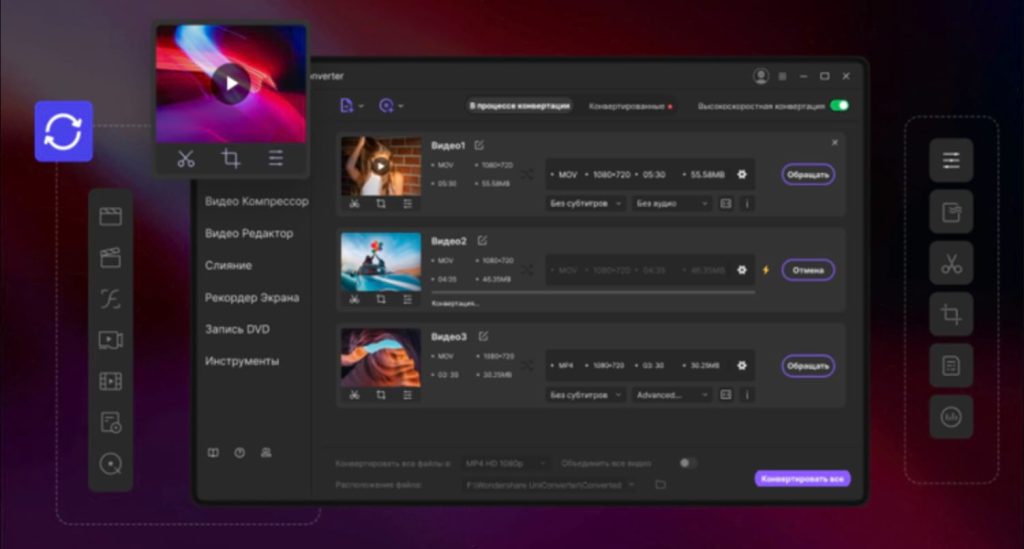The width and height of the screenshot is (1024, 549).
Task: Toggle the merge all videos switch
Action: coord(688,463)
